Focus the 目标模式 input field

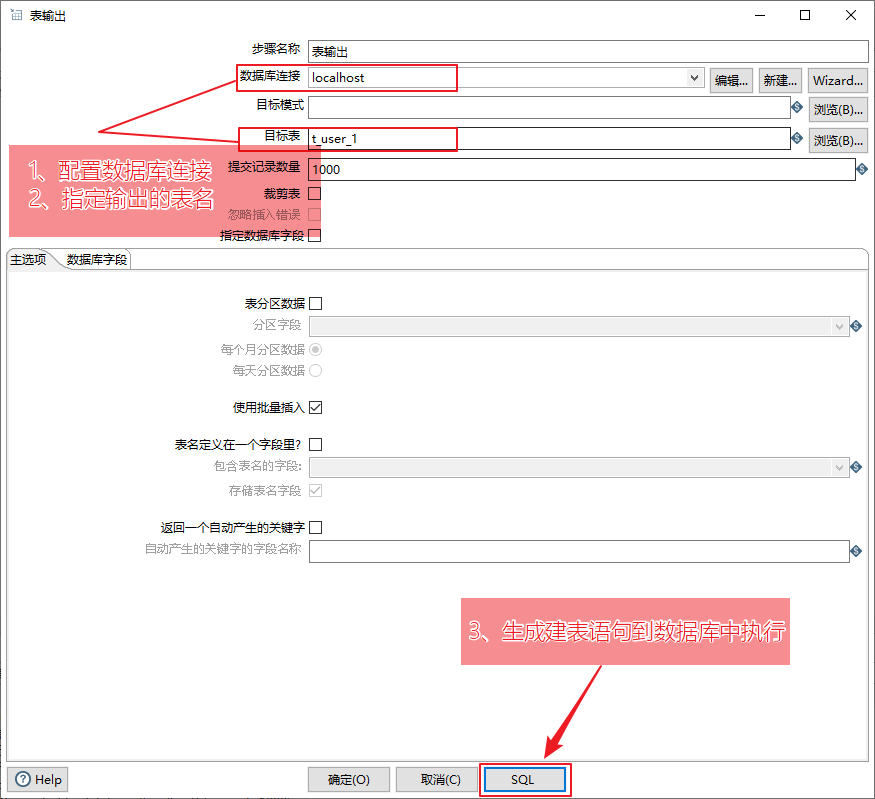click(x=549, y=107)
